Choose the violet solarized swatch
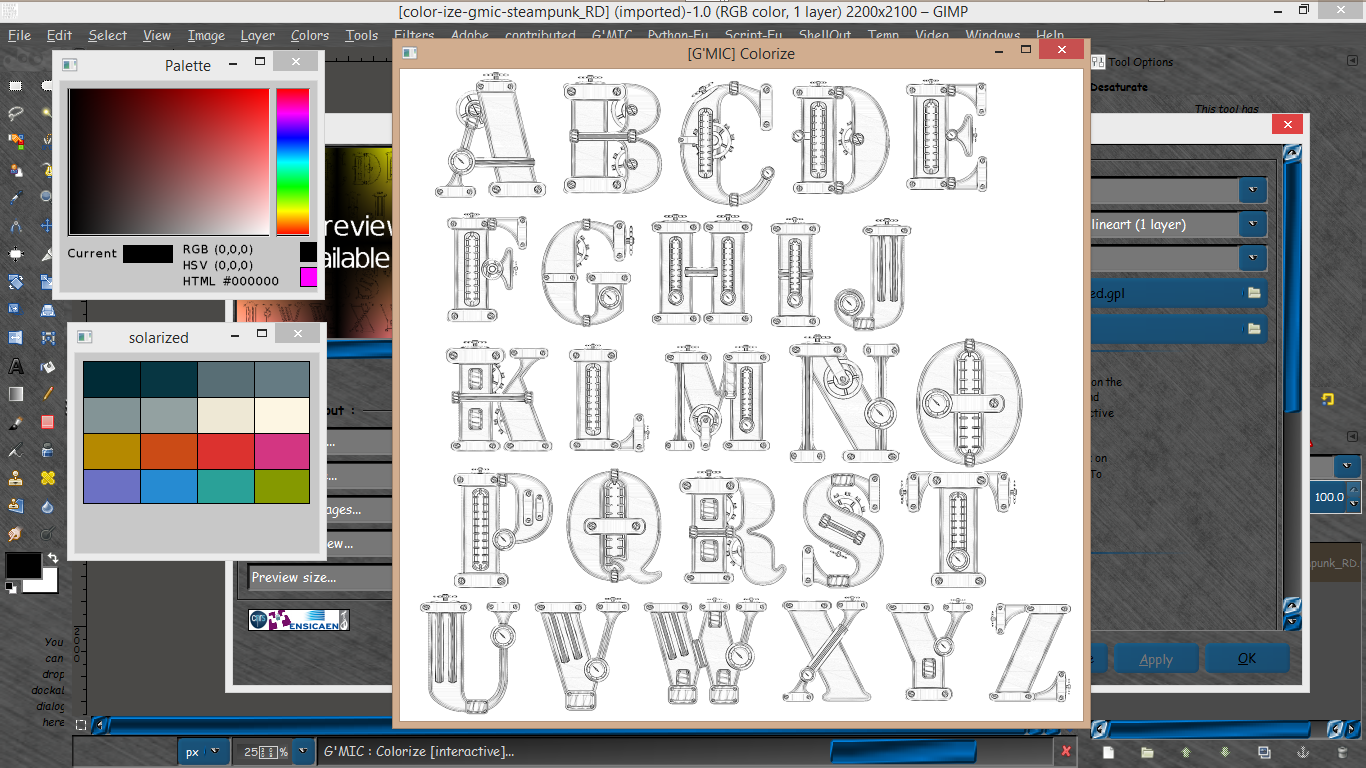1366x768 pixels. click(x=111, y=486)
